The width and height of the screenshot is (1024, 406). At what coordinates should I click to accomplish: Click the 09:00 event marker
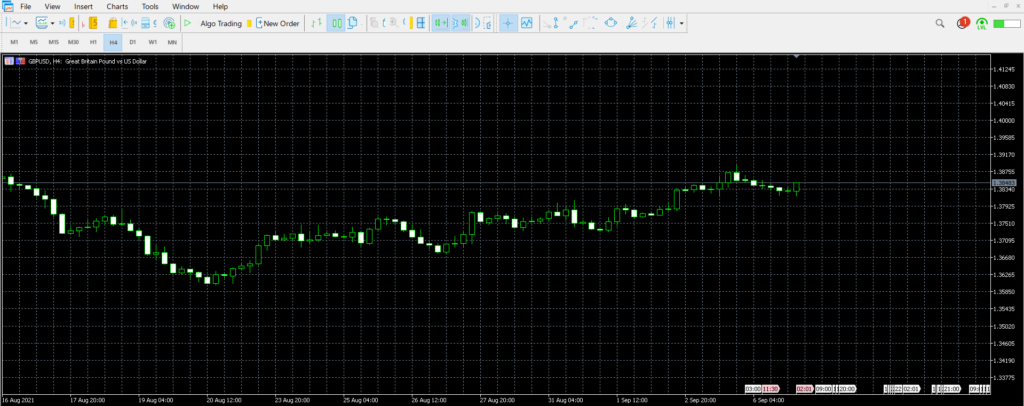(x=823, y=388)
